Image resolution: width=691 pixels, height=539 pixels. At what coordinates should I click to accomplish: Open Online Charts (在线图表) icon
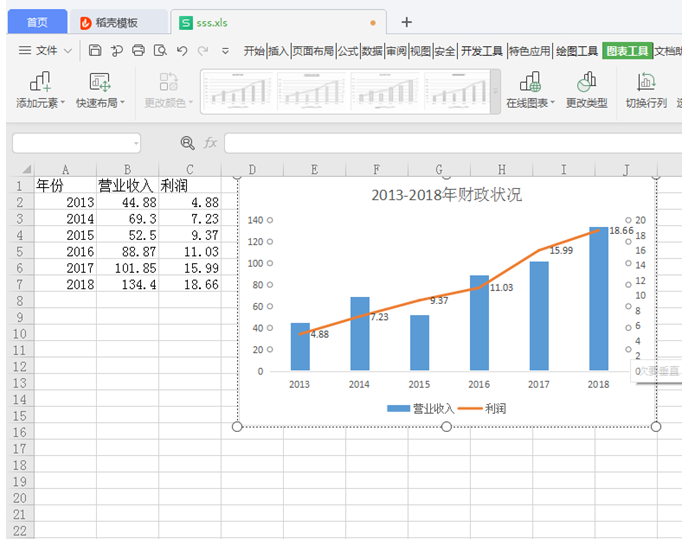[x=530, y=82]
